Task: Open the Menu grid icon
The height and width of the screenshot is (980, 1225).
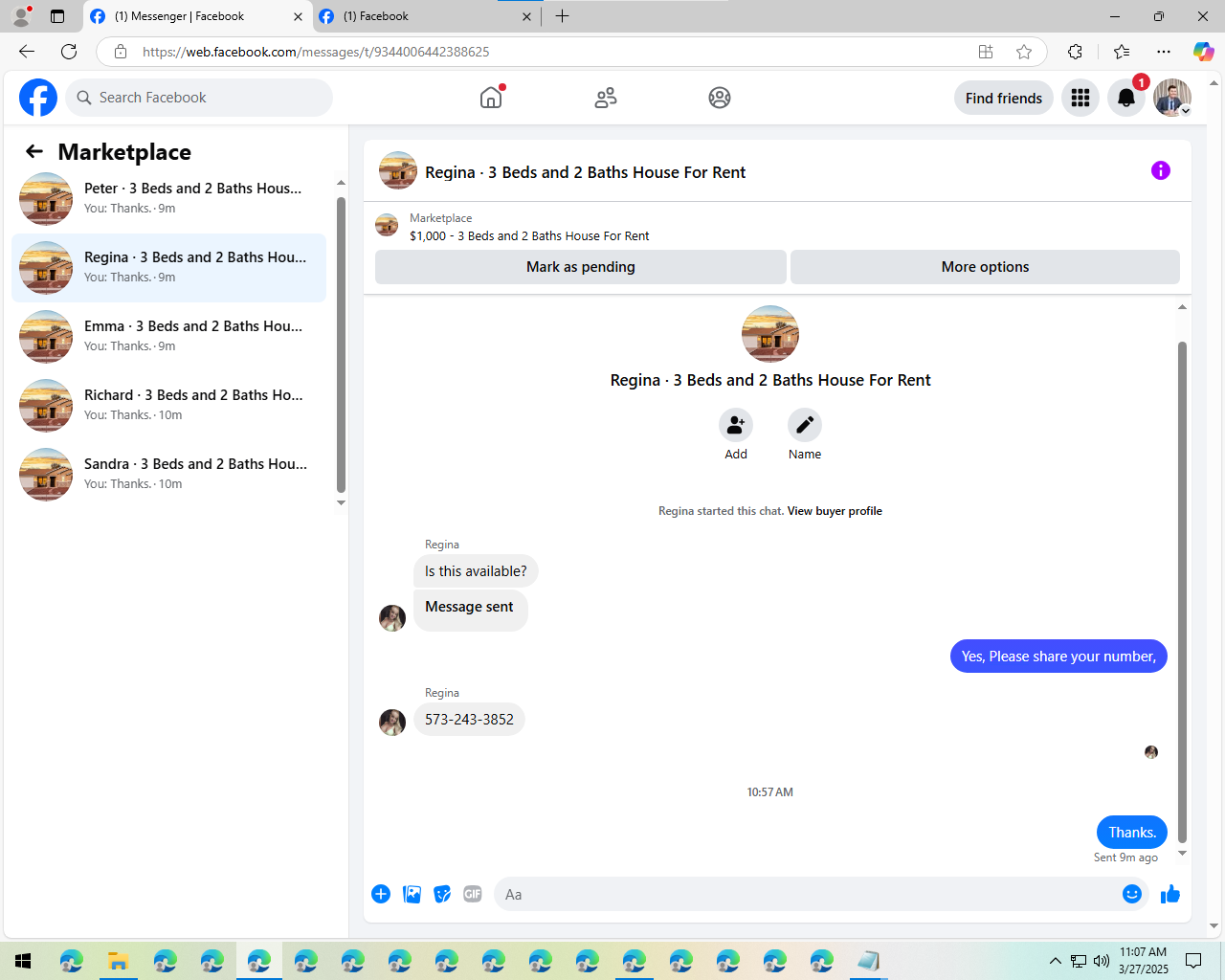Action: (x=1080, y=98)
